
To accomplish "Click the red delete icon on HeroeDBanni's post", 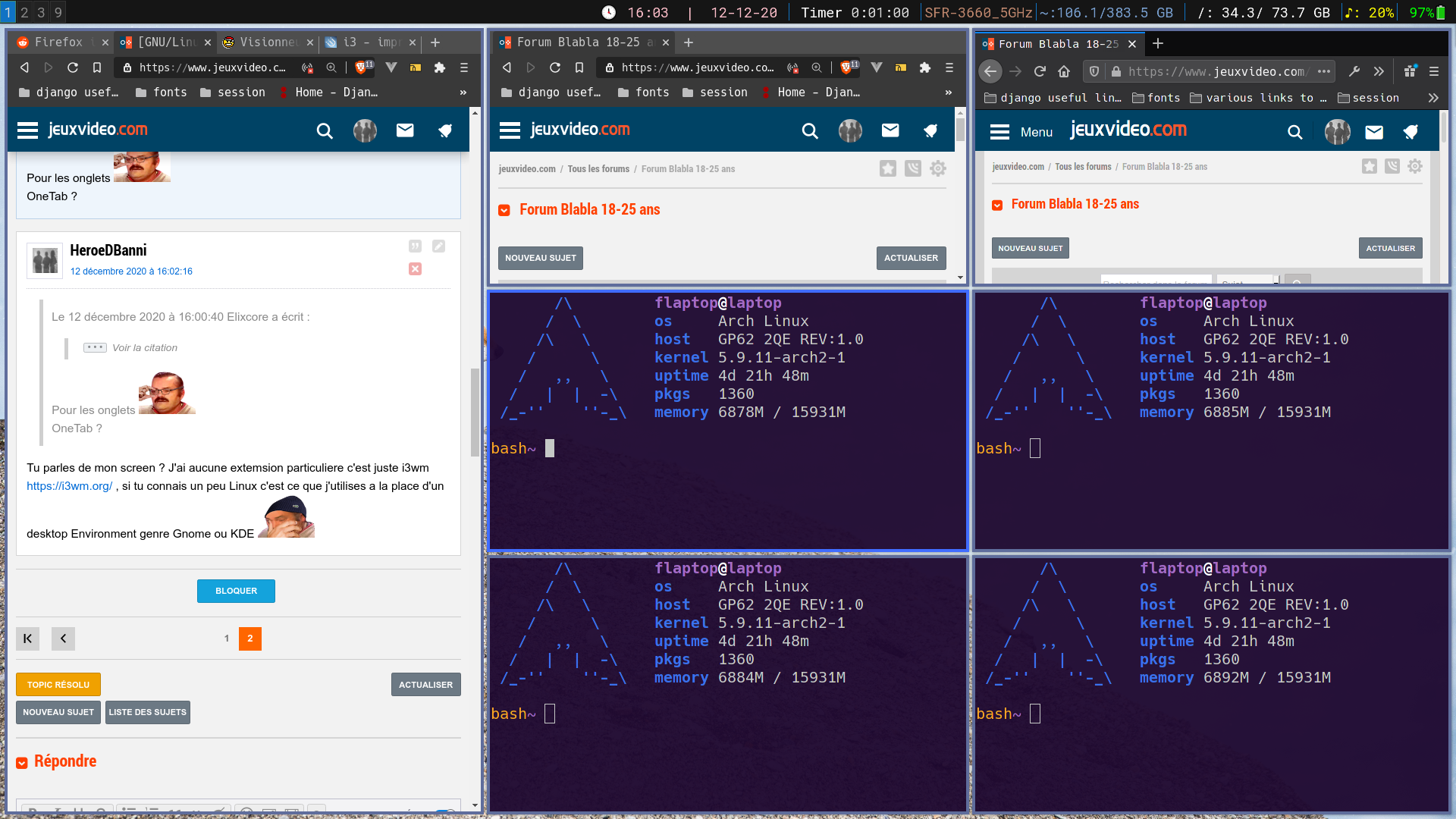I will pos(415,269).
